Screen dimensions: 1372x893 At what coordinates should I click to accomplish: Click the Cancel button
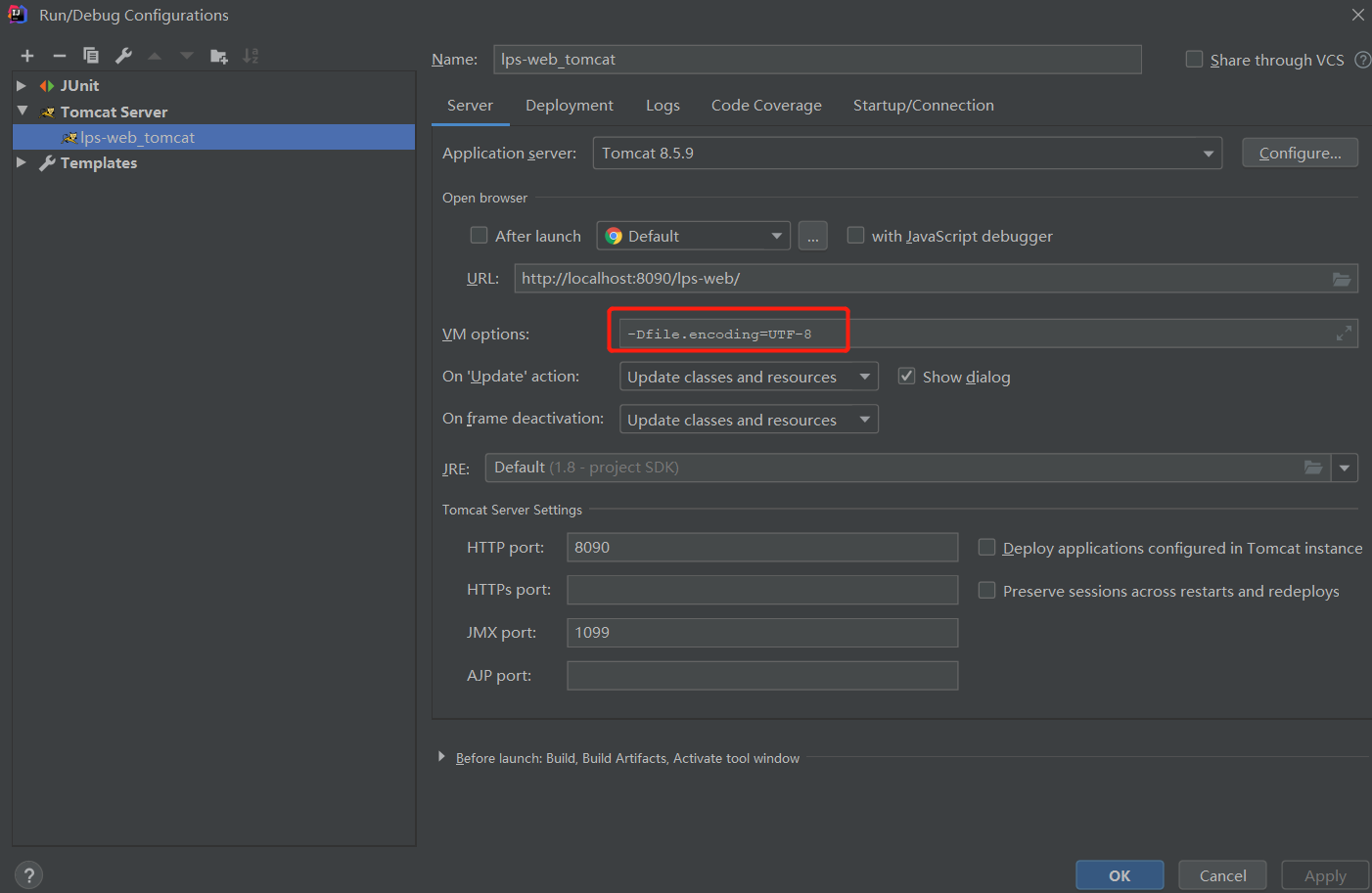[1222, 875]
